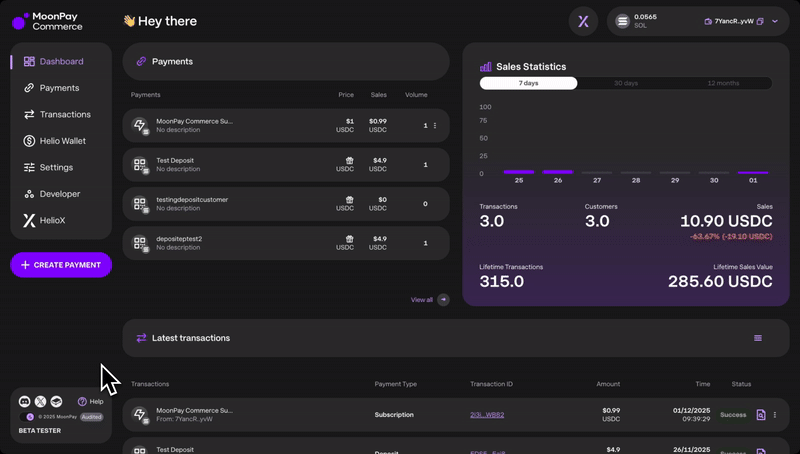Open Transactions in the sidebar
800x454 pixels.
tap(61, 114)
